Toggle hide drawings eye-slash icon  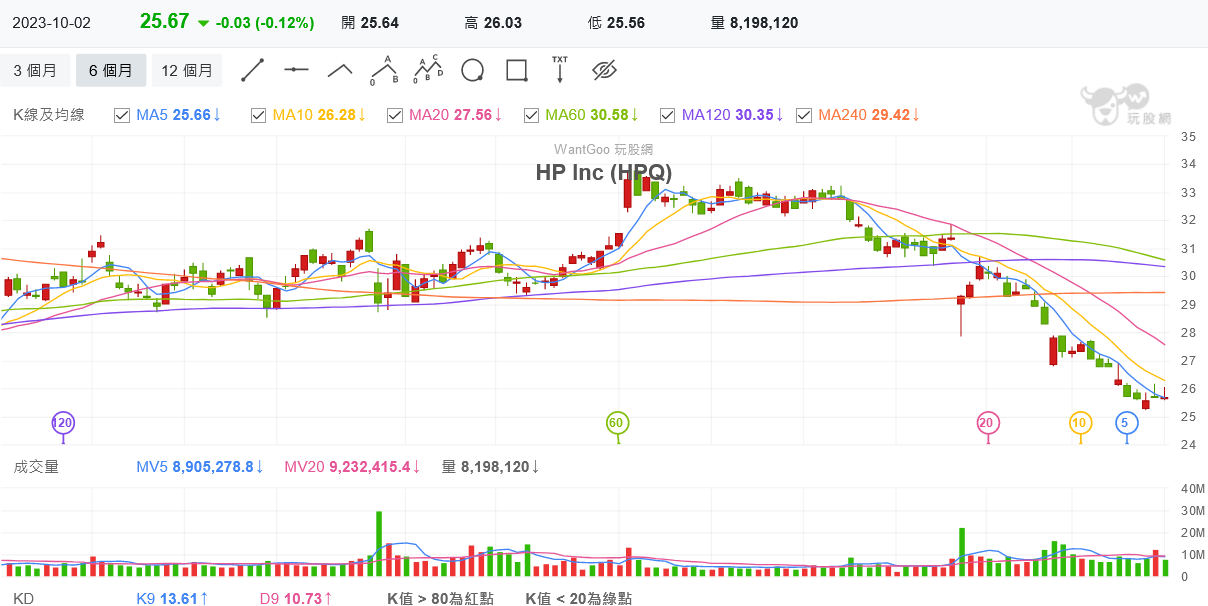point(604,70)
